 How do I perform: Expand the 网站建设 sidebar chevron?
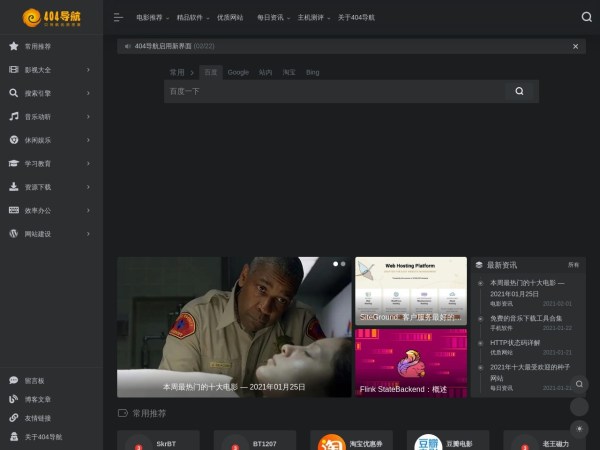(x=88, y=233)
